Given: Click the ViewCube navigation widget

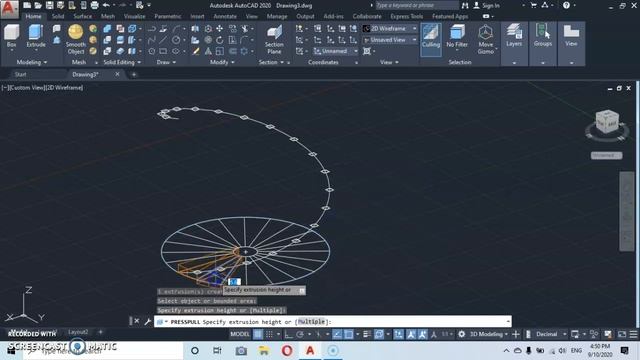Looking at the screenshot, I should [607, 122].
